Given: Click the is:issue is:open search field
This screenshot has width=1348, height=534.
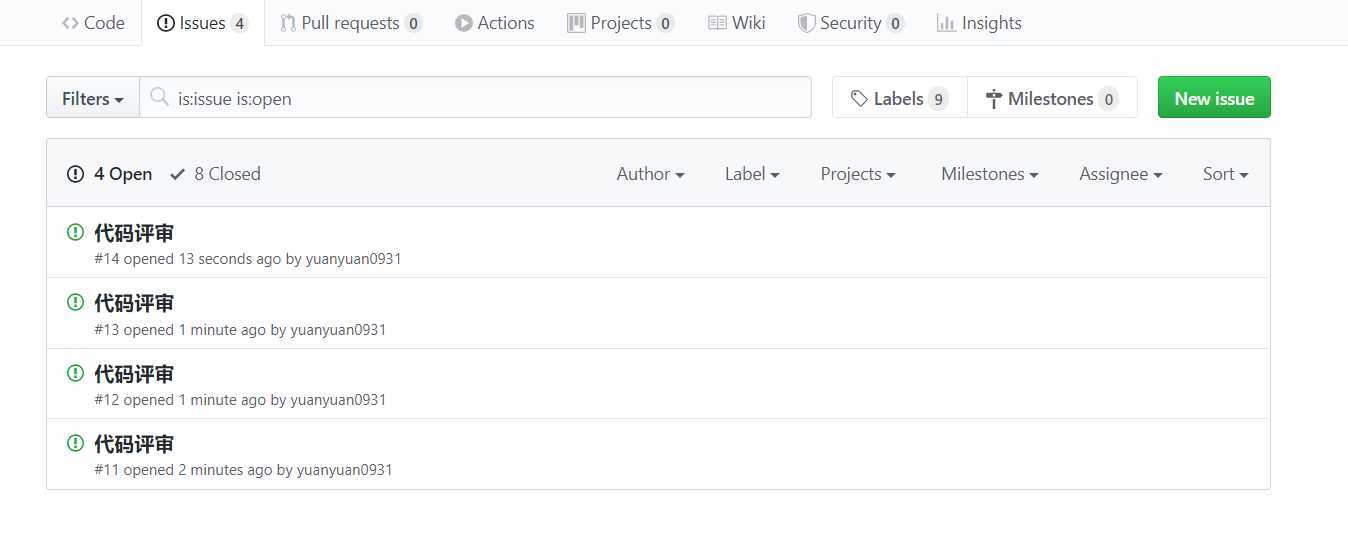Looking at the screenshot, I should point(475,98).
